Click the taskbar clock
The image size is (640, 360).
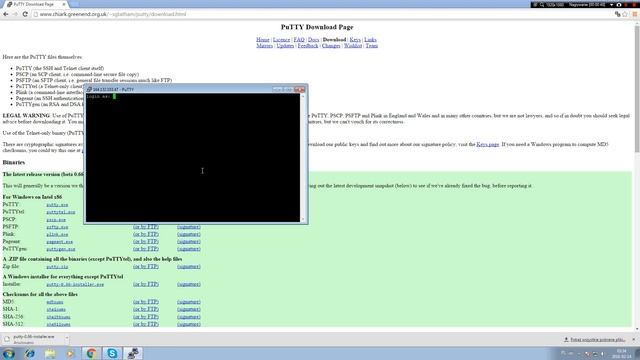(621, 353)
